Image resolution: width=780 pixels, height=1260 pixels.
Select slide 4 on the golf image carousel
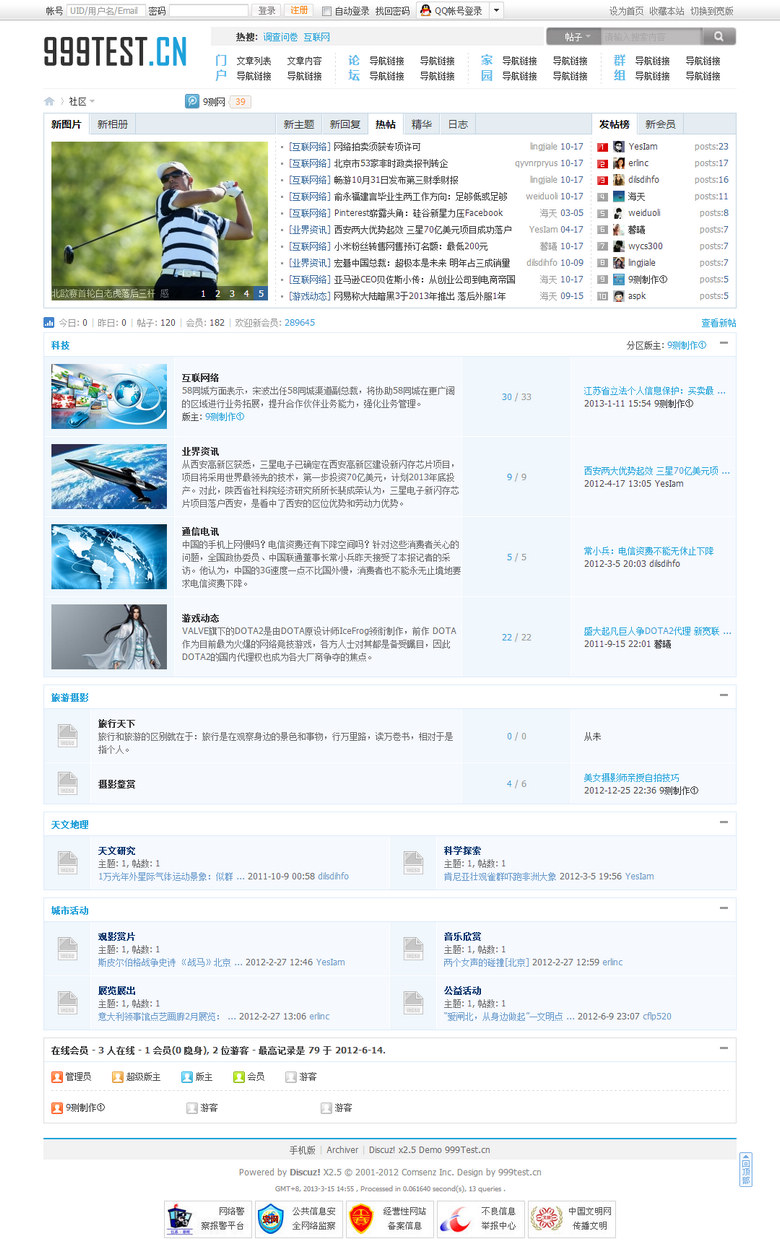click(246, 293)
